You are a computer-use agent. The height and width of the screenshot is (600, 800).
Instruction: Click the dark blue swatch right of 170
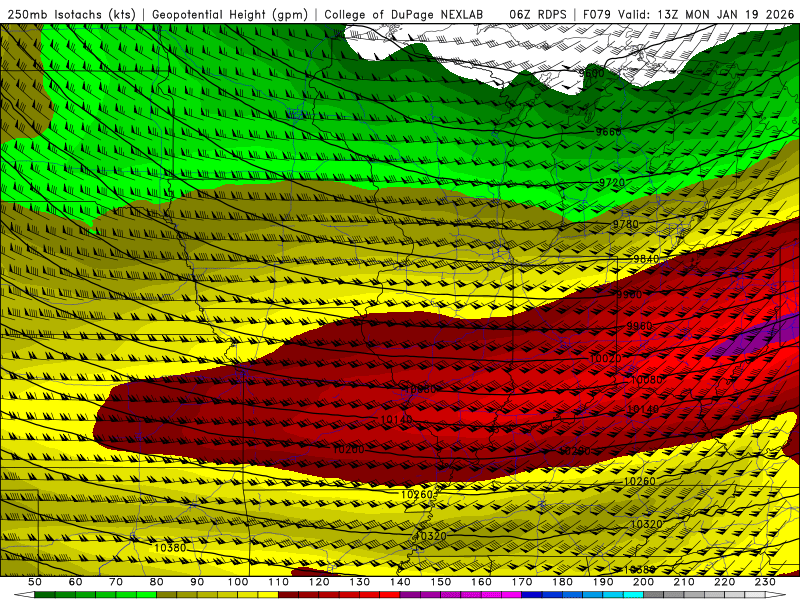pos(532,595)
